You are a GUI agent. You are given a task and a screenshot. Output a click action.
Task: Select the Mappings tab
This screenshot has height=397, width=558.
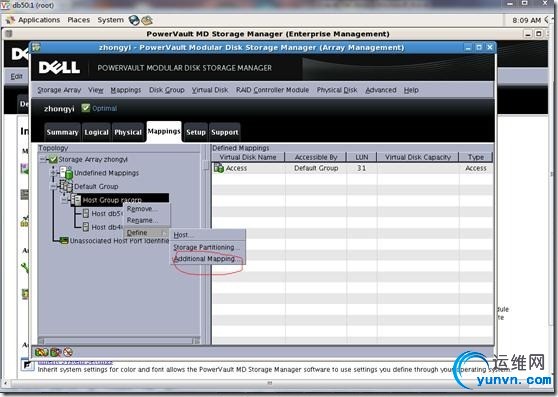pos(164,131)
